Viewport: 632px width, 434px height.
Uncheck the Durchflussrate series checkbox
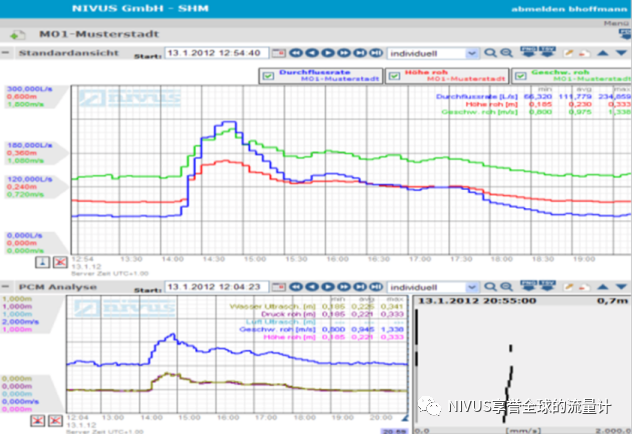point(267,75)
